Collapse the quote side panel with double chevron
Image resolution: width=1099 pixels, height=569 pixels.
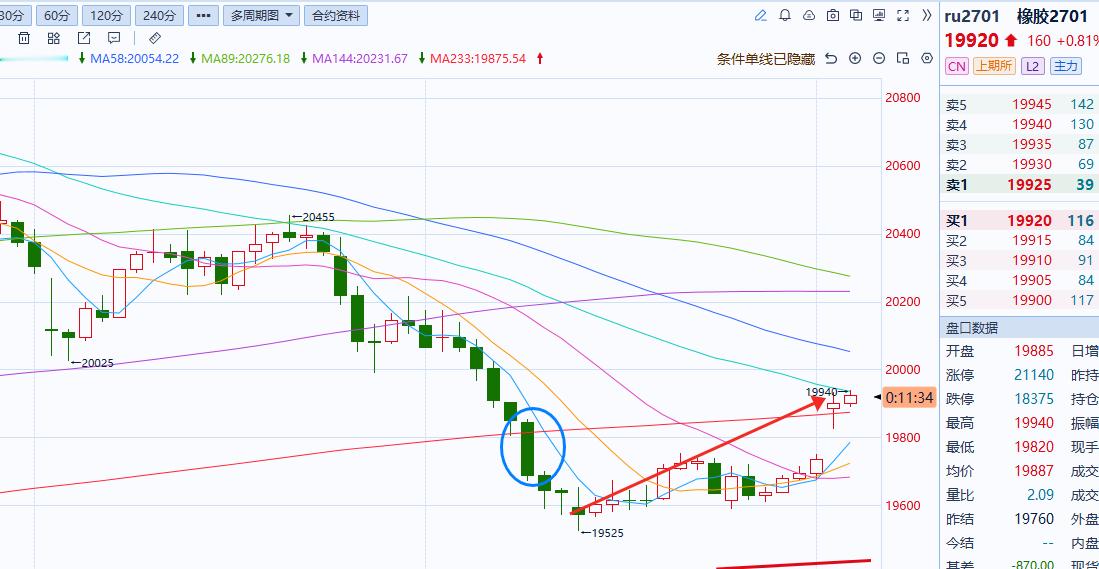tap(927, 15)
